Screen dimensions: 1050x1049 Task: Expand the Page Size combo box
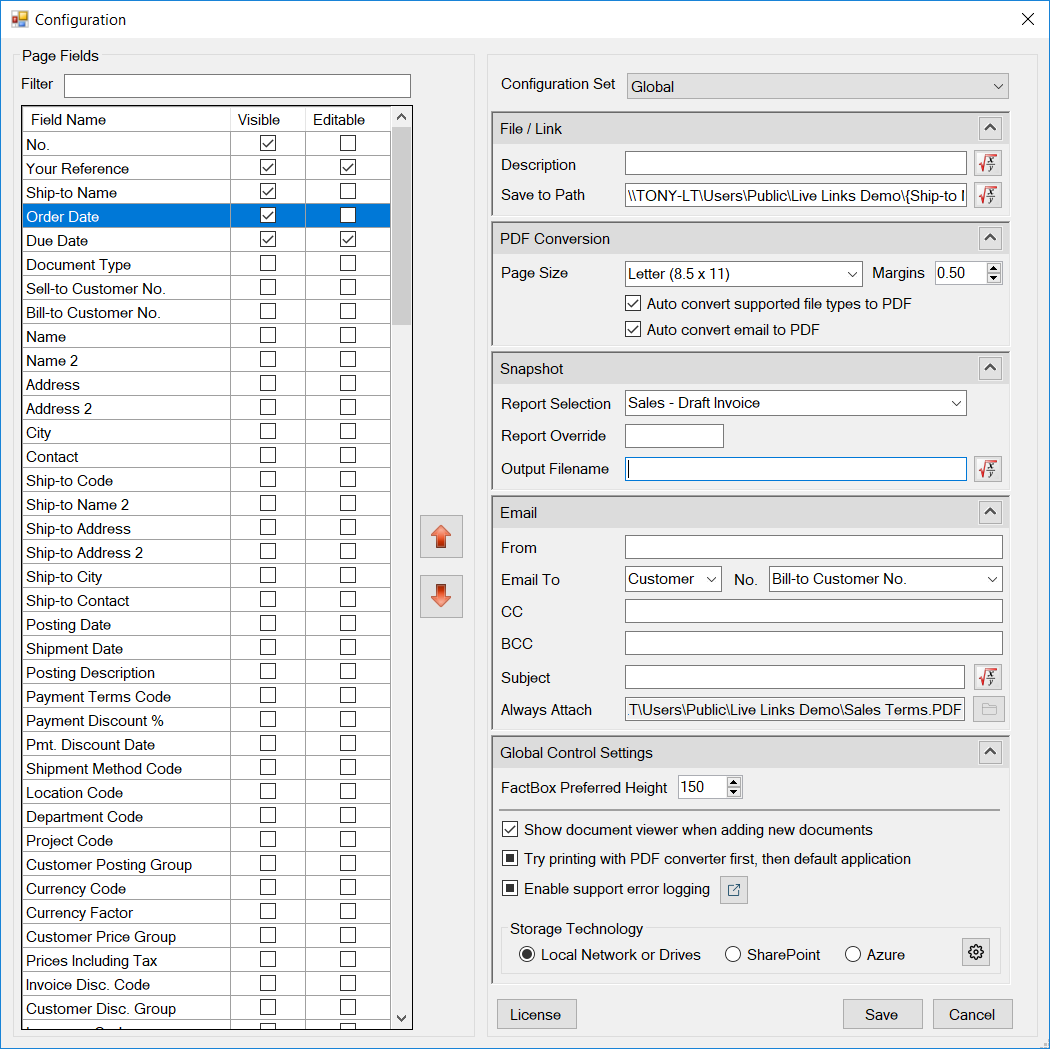point(851,274)
